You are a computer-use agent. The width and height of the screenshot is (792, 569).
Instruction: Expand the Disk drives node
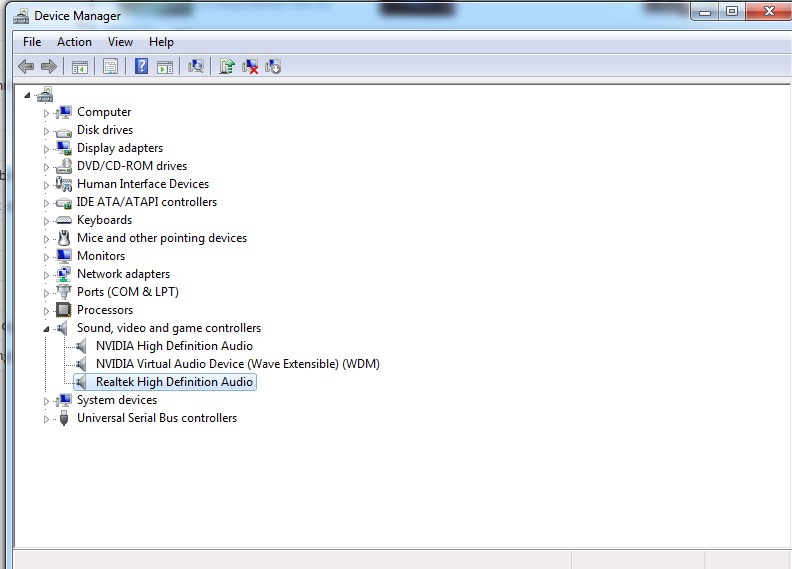[x=46, y=131]
